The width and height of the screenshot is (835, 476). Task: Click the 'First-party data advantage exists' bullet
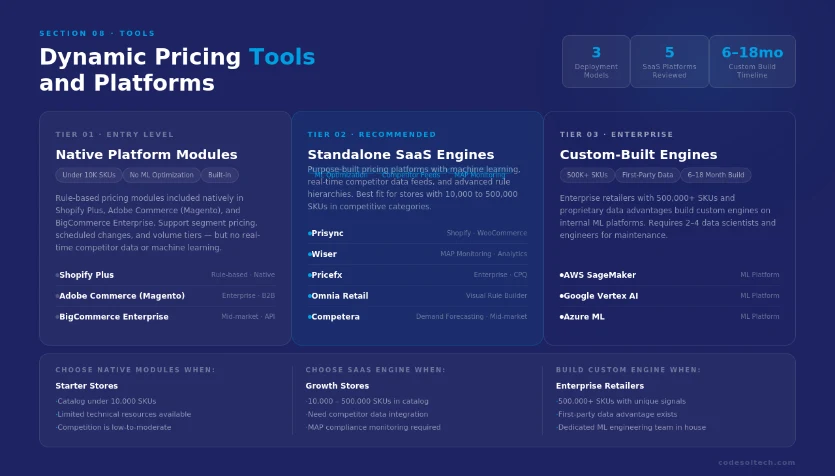pos(617,414)
